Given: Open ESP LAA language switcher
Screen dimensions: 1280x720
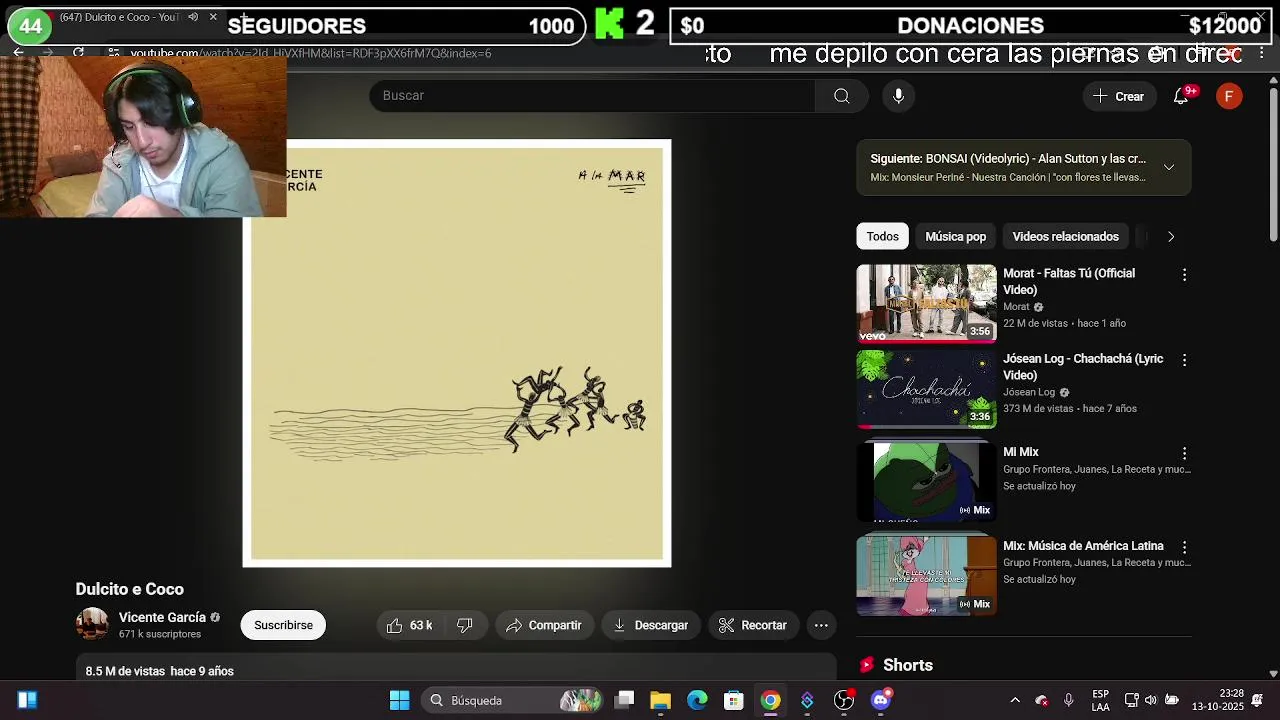Looking at the screenshot, I should point(1100,700).
